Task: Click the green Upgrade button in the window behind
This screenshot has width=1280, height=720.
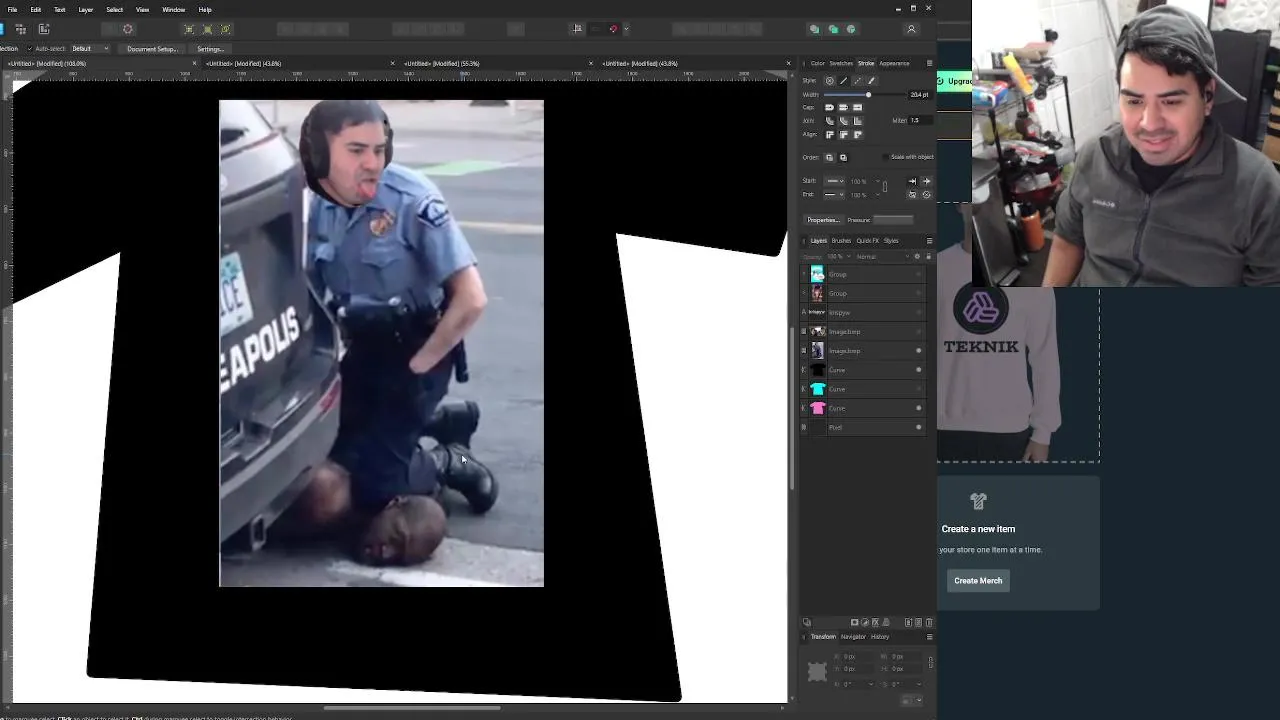Action: tap(954, 81)
